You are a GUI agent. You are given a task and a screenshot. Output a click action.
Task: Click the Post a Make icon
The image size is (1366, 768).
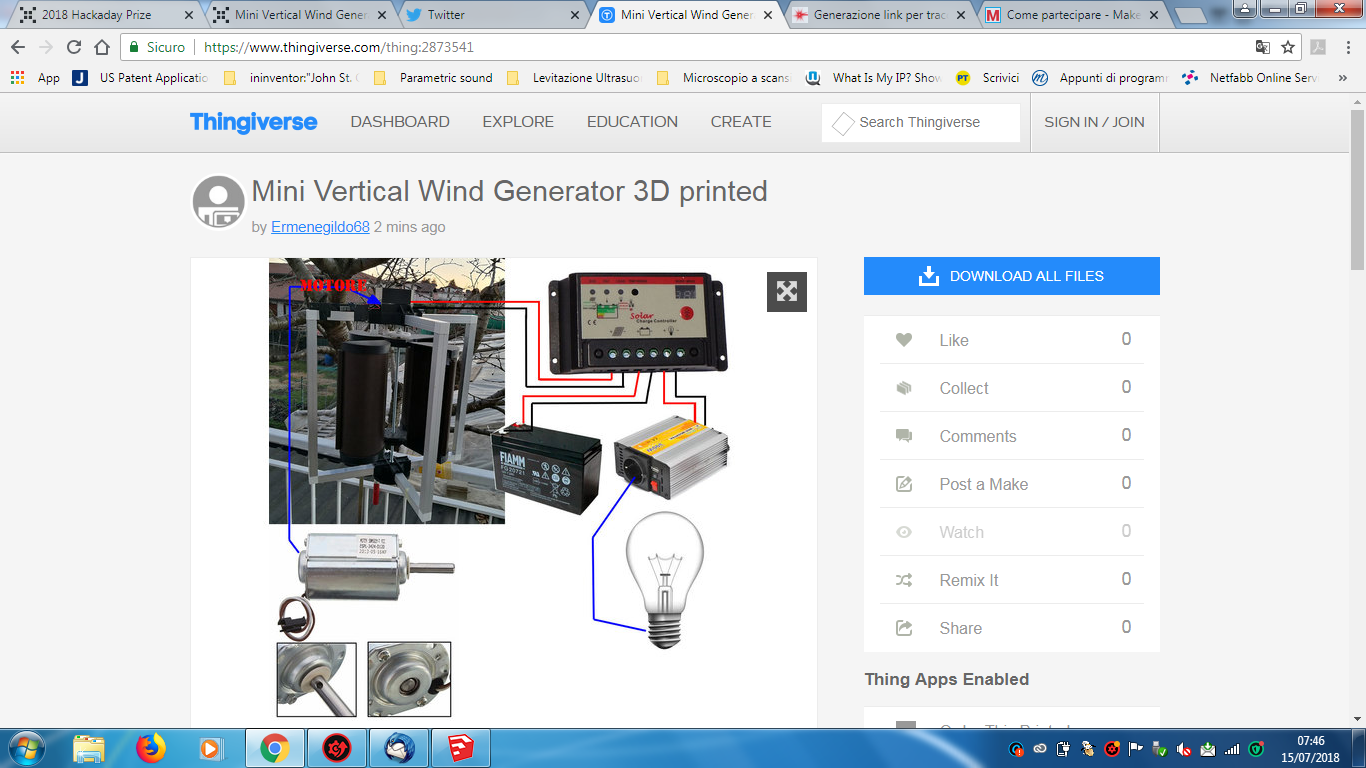pyautogui.click(x=904, y=484)
